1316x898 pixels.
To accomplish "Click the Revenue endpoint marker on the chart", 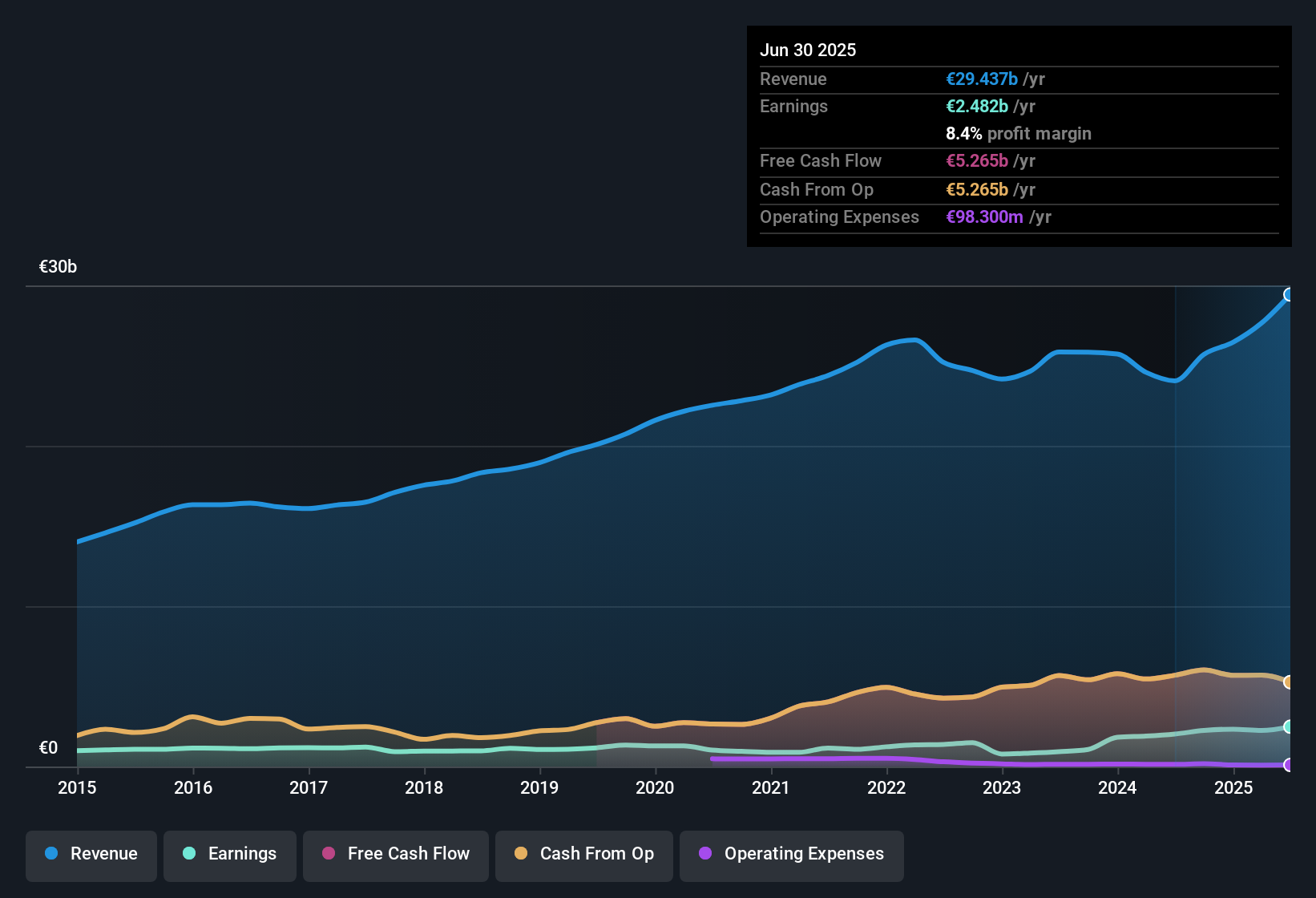I will tap(1289, 295).
